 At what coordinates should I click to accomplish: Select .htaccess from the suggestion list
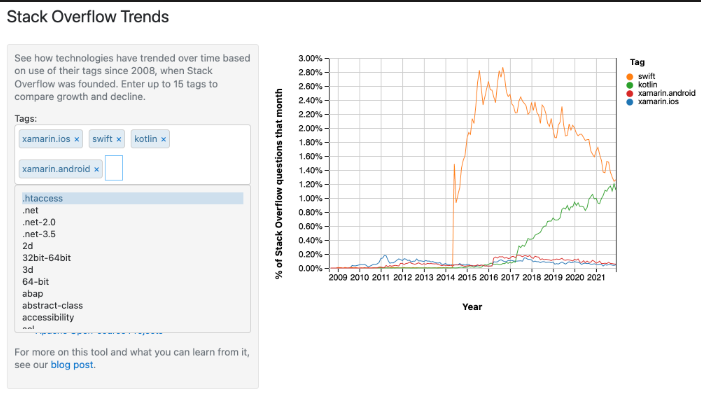(x=132, y=199)
